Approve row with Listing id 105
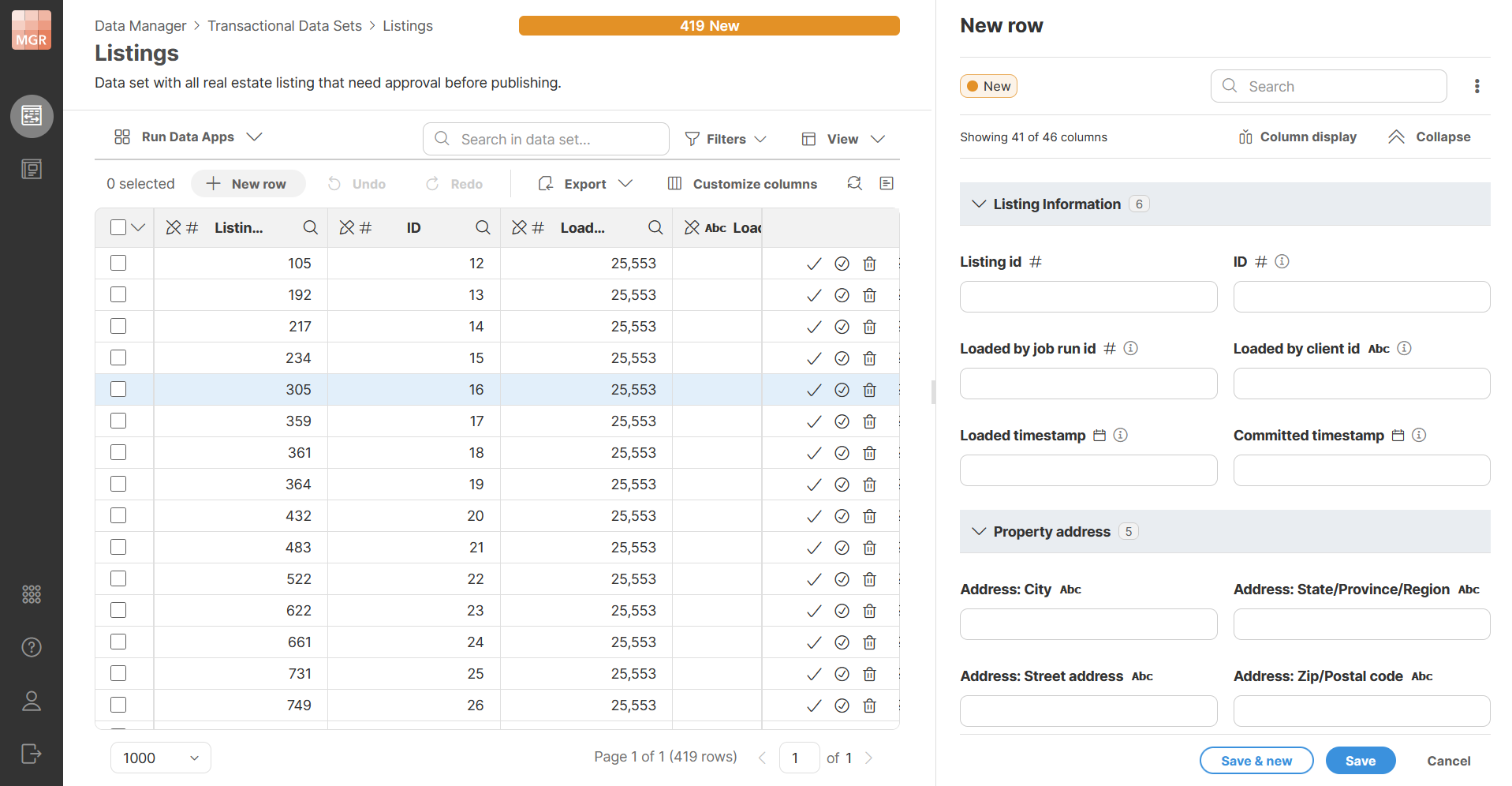This screenshot has width=1512, height=786. tap(814, 264)
